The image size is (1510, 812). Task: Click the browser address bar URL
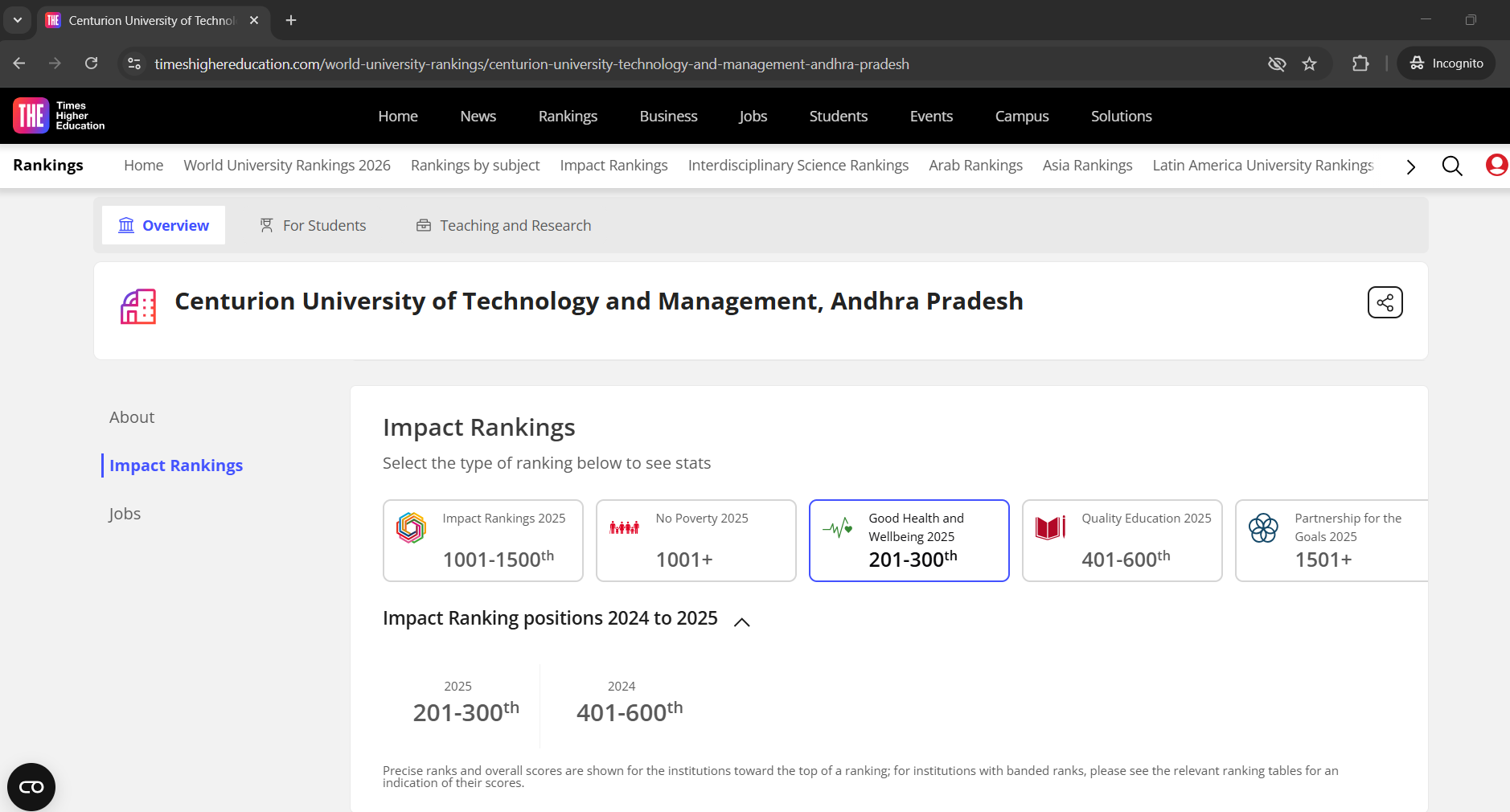531,64
